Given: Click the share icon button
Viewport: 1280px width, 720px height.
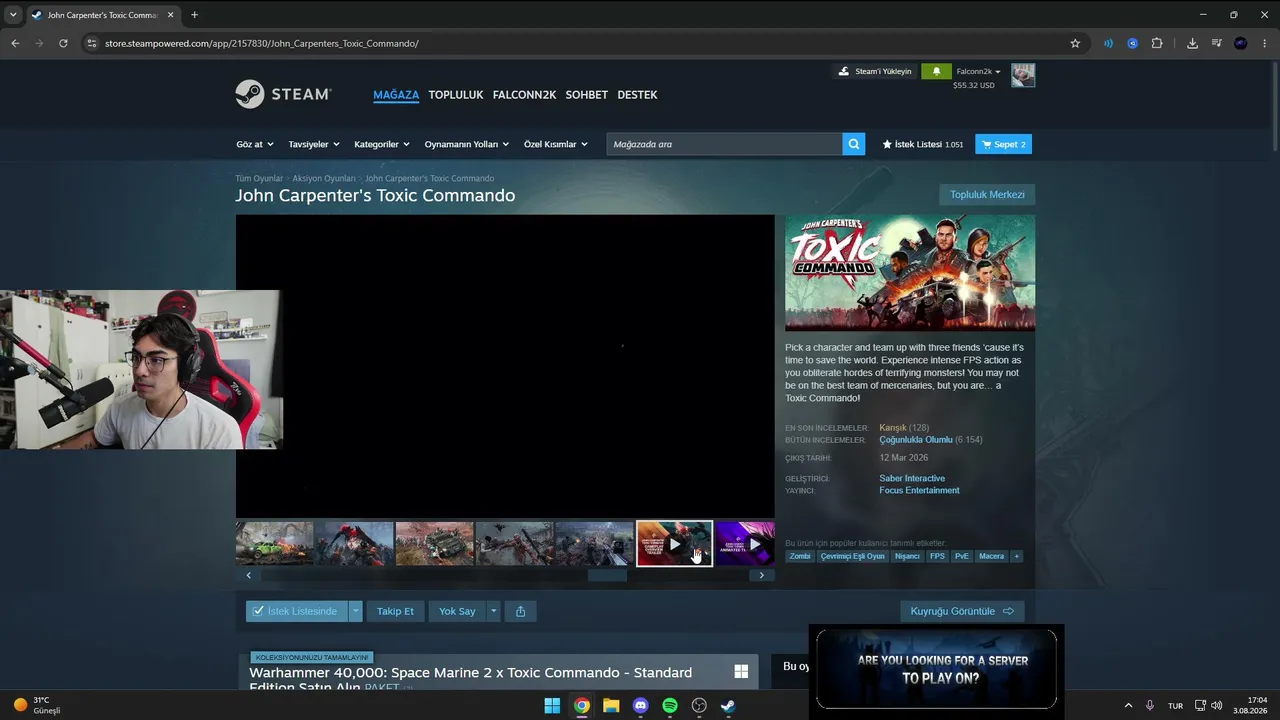Looking at the screenshot, I should pos(520,611).
